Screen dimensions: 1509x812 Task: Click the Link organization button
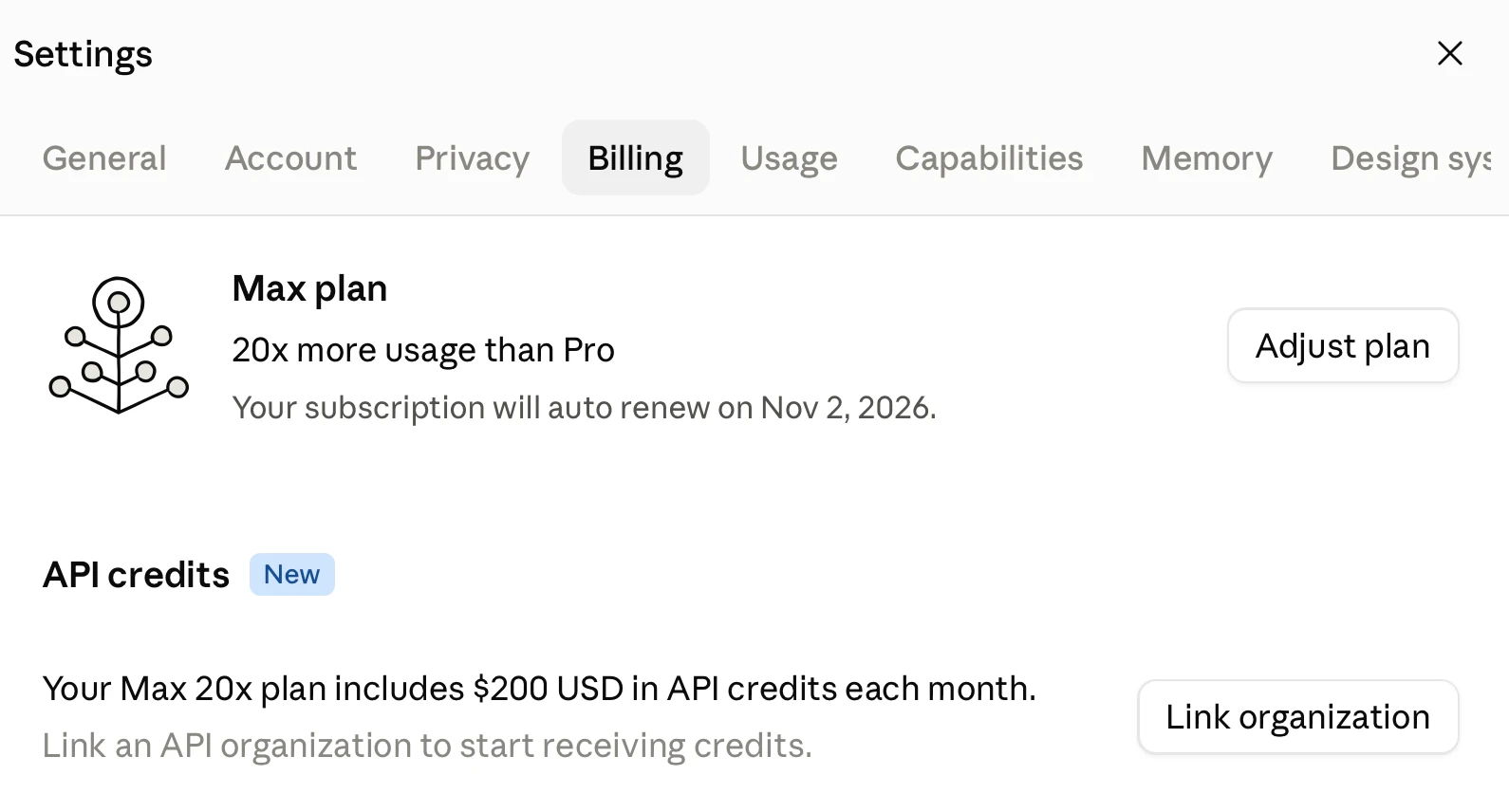pos(1298,716)
